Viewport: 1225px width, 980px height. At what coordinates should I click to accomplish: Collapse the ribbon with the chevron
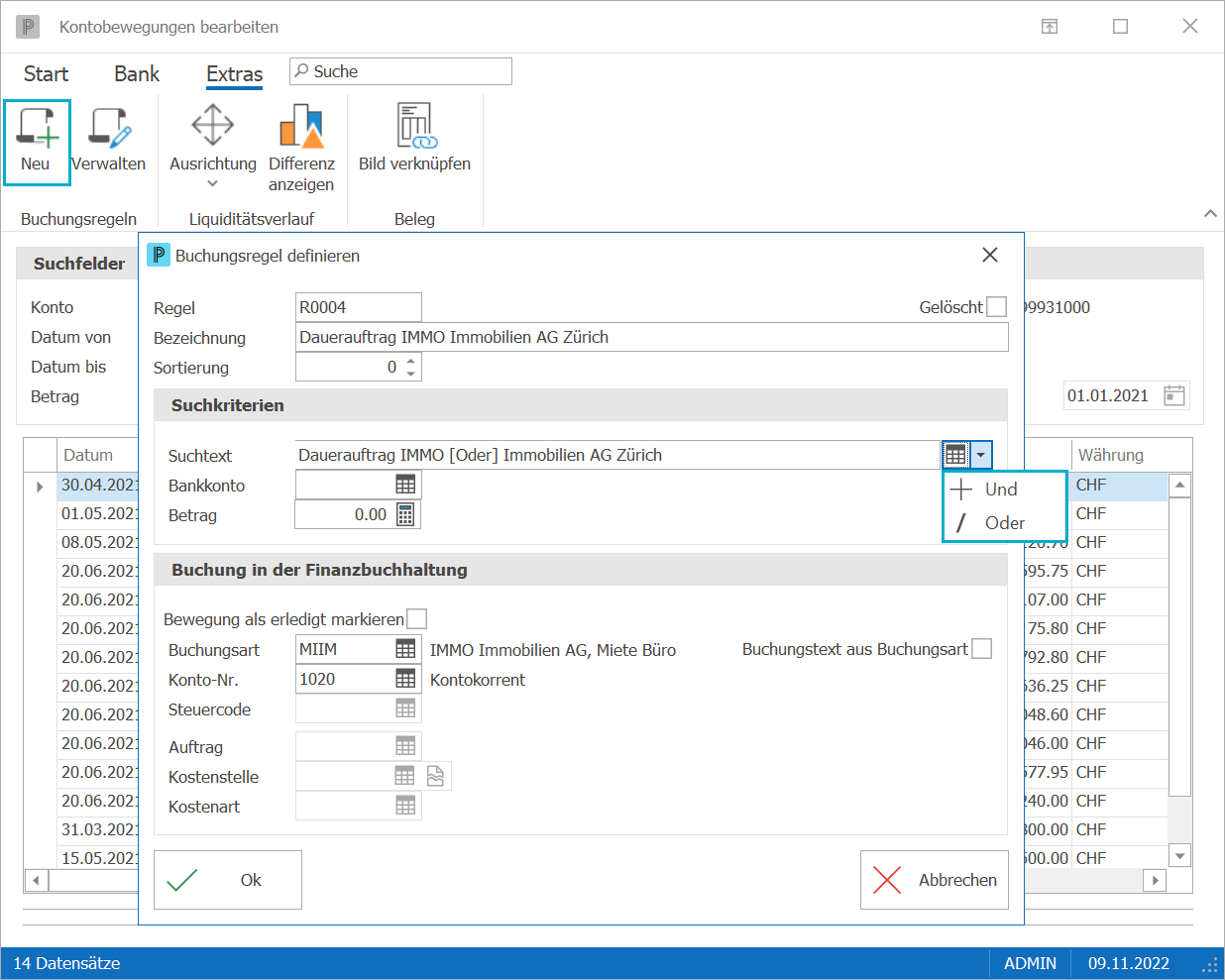click(1210, 213)
